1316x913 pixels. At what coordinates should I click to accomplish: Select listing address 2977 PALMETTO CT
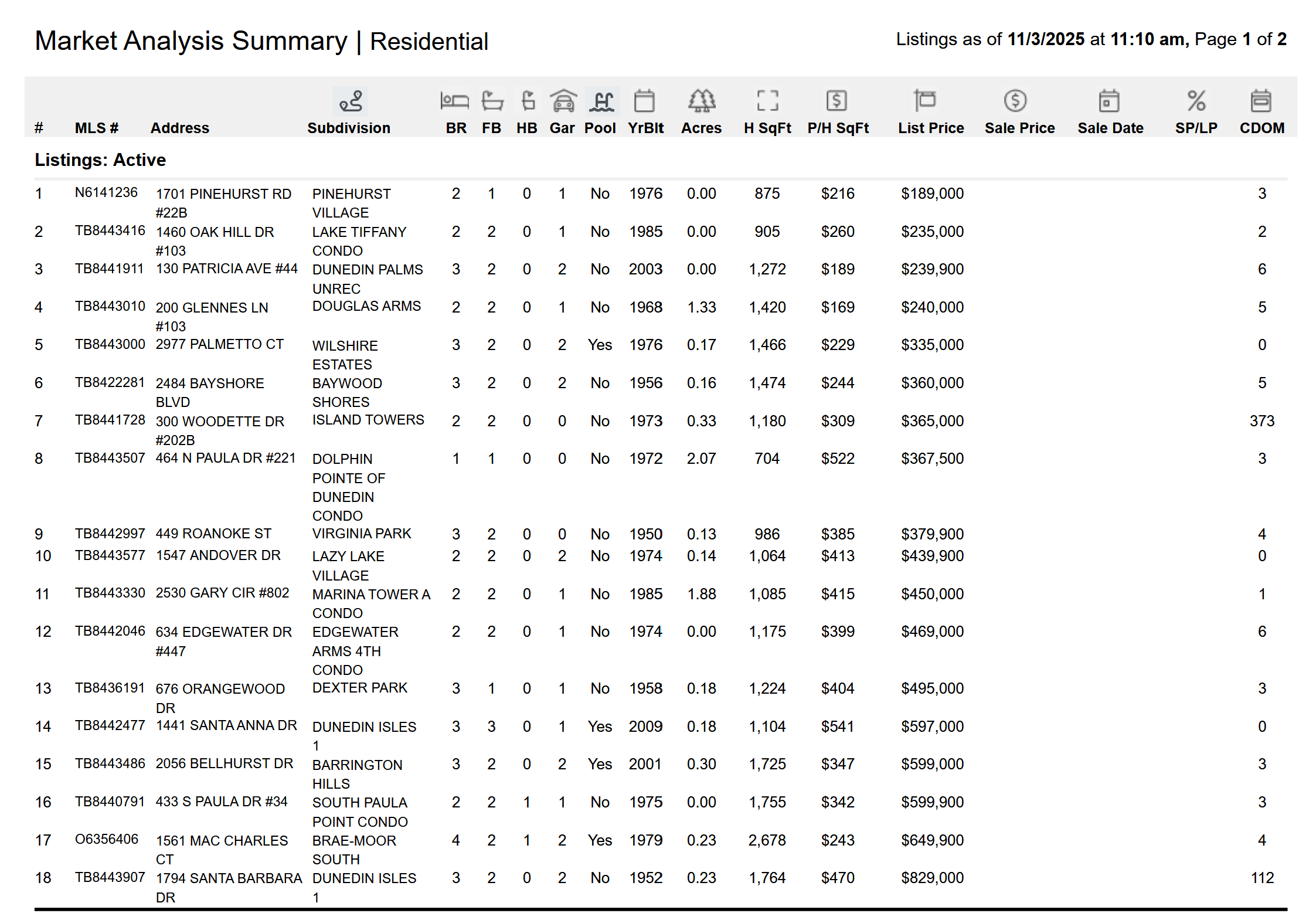pyautogui.click(x=219, y=344)
